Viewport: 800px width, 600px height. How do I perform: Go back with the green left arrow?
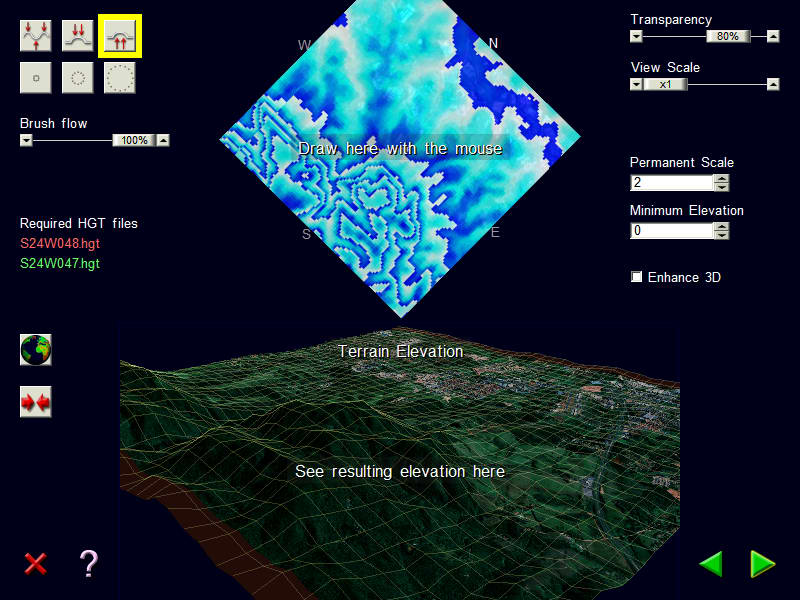[711, 564]
